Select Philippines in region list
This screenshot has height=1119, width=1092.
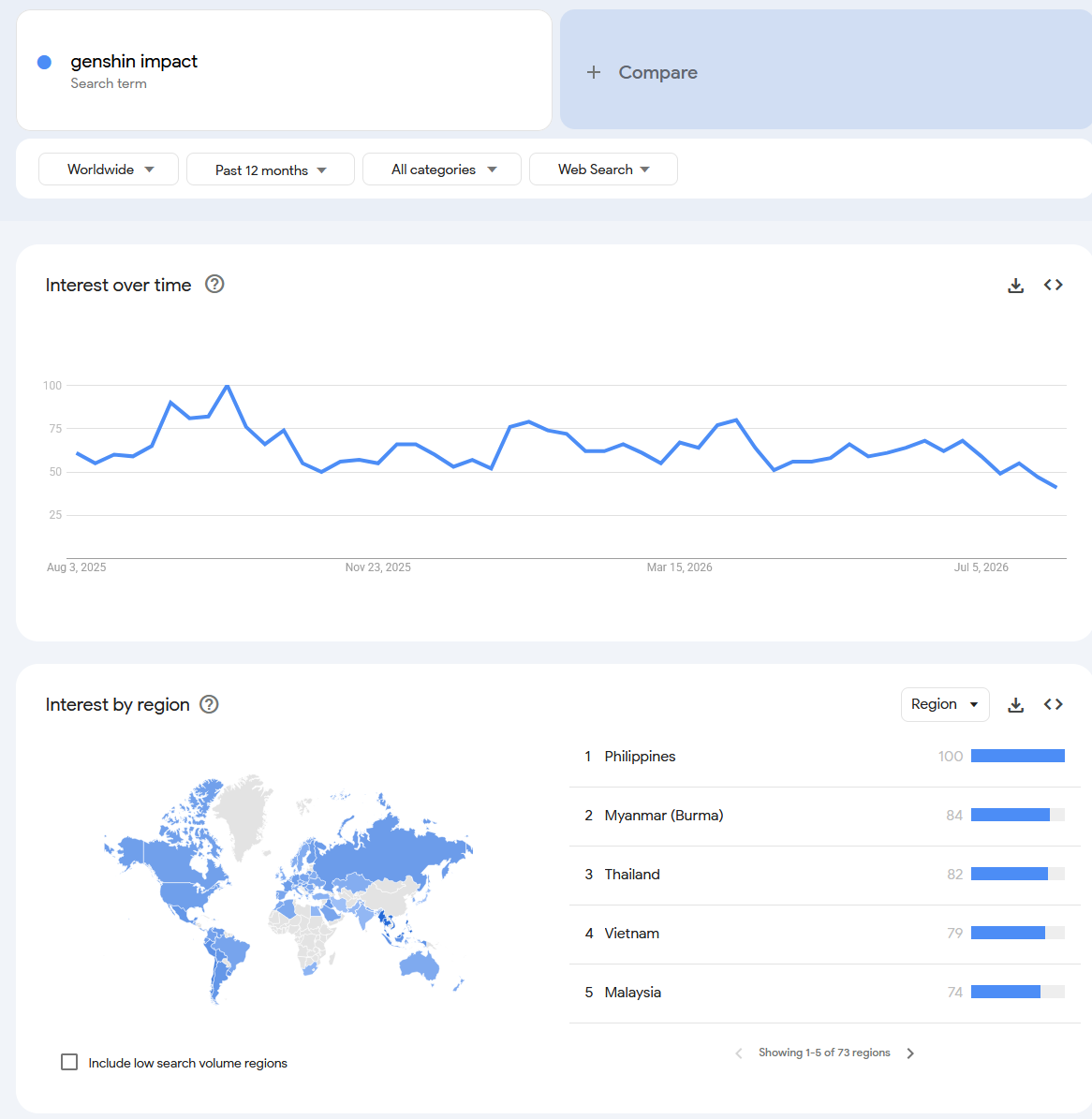click(x=824, y=757)
